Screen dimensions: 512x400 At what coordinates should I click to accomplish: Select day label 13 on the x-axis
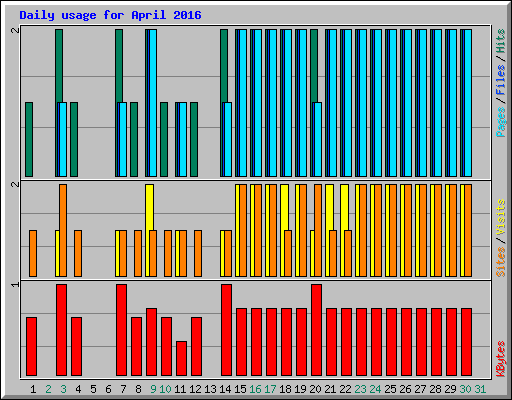pos(210,389)
